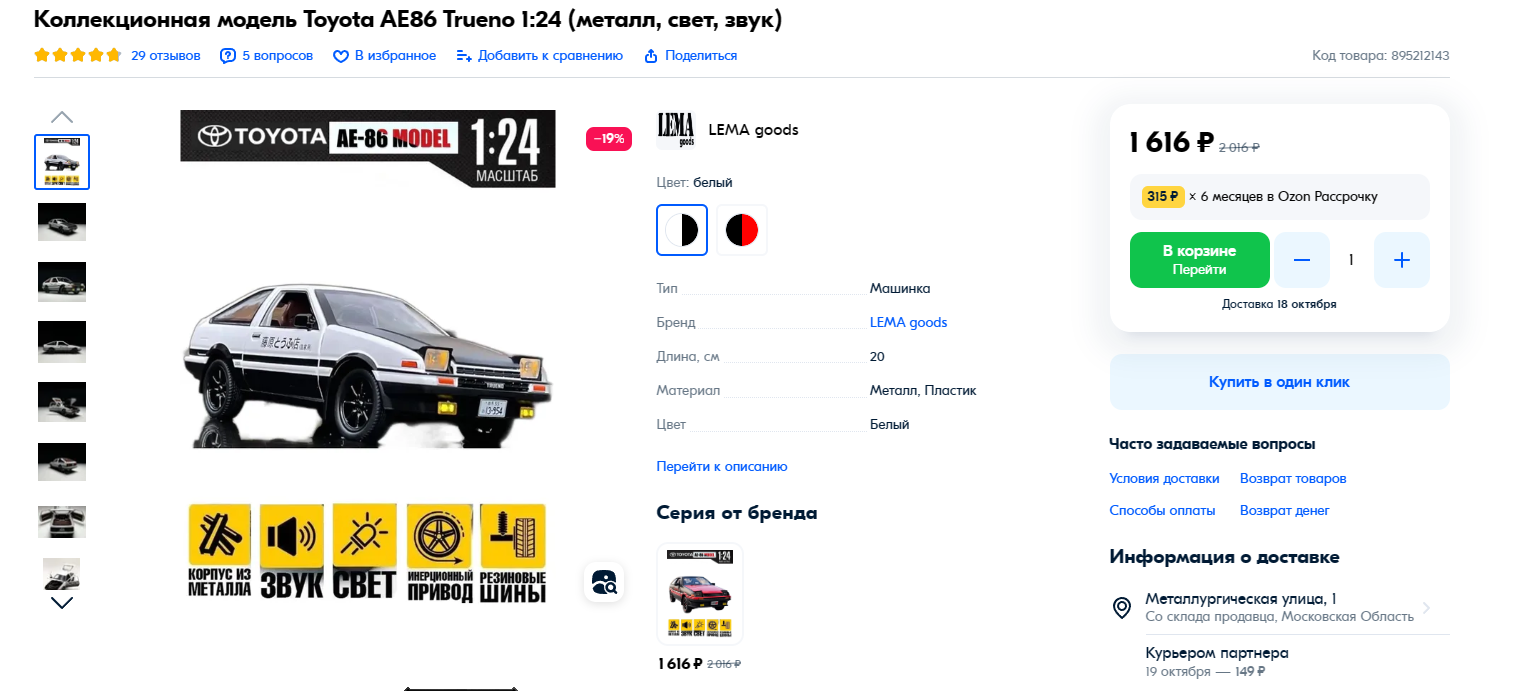Image resolution: width=1526 pixels, height=691 pixels.
Task: Click the LEMA goods seller logo
Action: click(x=675, y=130)
